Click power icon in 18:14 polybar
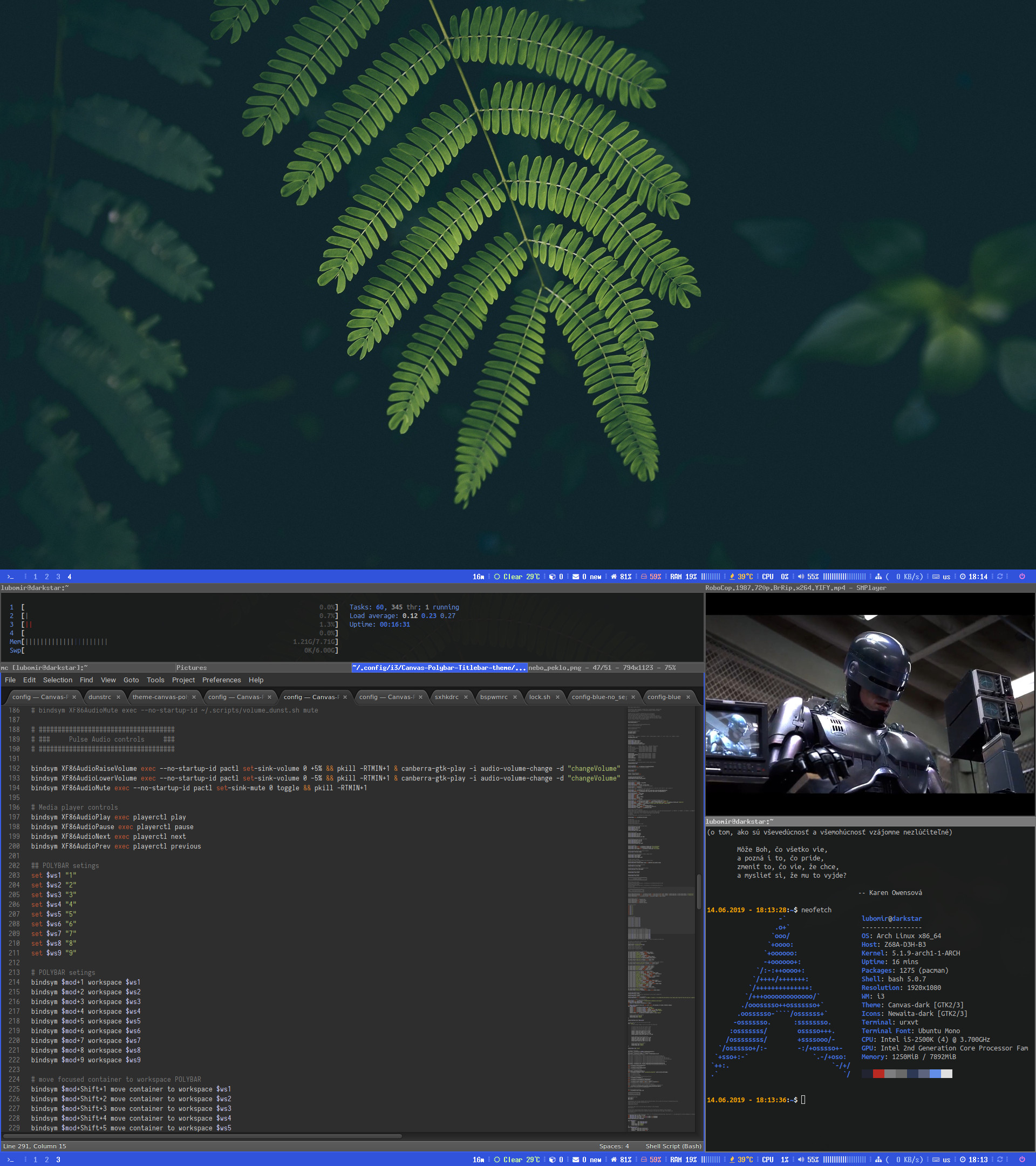The width and height of the screenshot is (1036, 1166). 1022,577
